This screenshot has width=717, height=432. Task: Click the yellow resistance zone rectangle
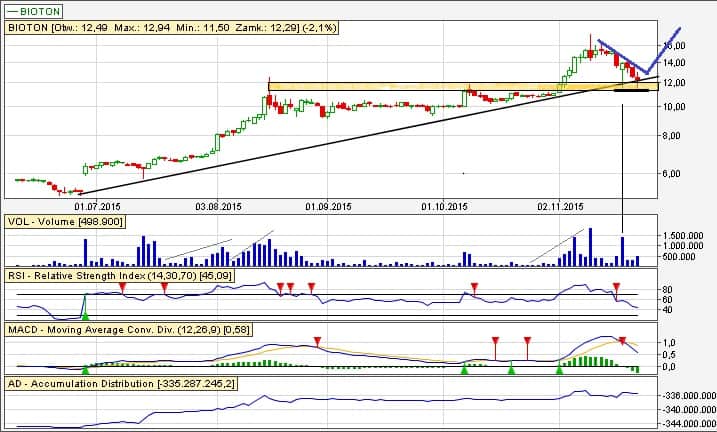(400, 87)
